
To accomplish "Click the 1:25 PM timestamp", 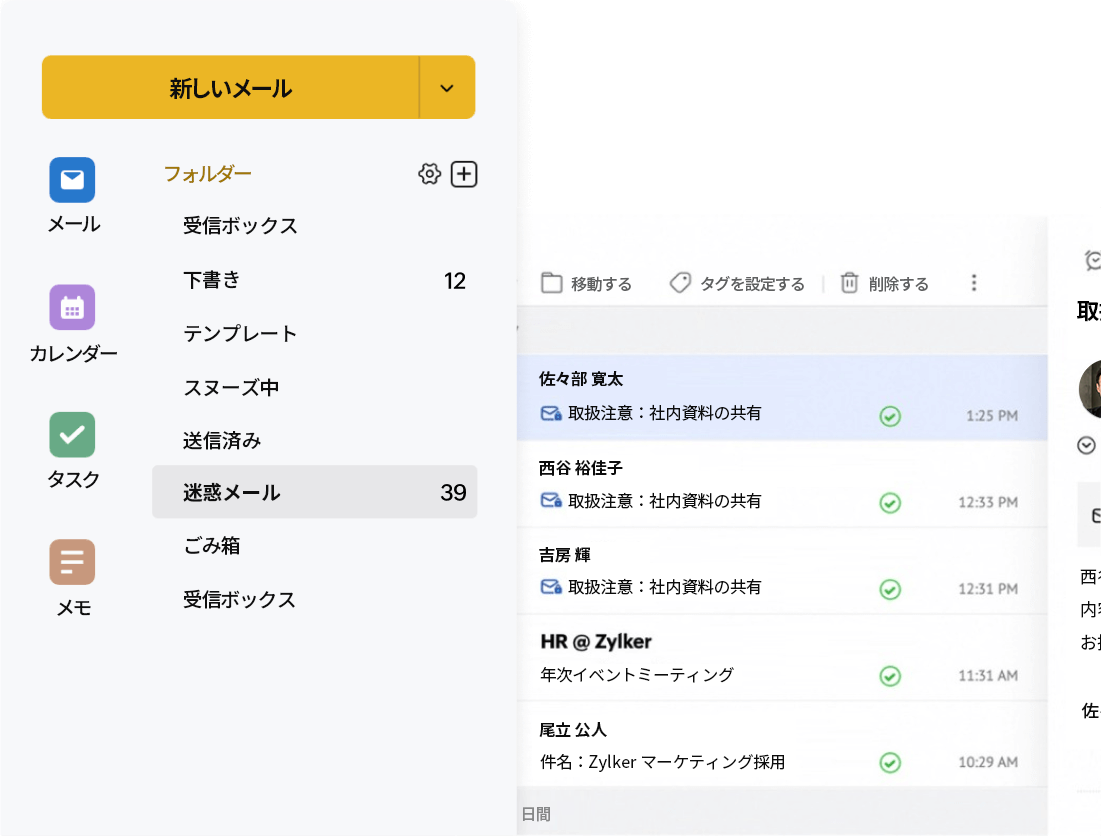I will tap(991, 416).
